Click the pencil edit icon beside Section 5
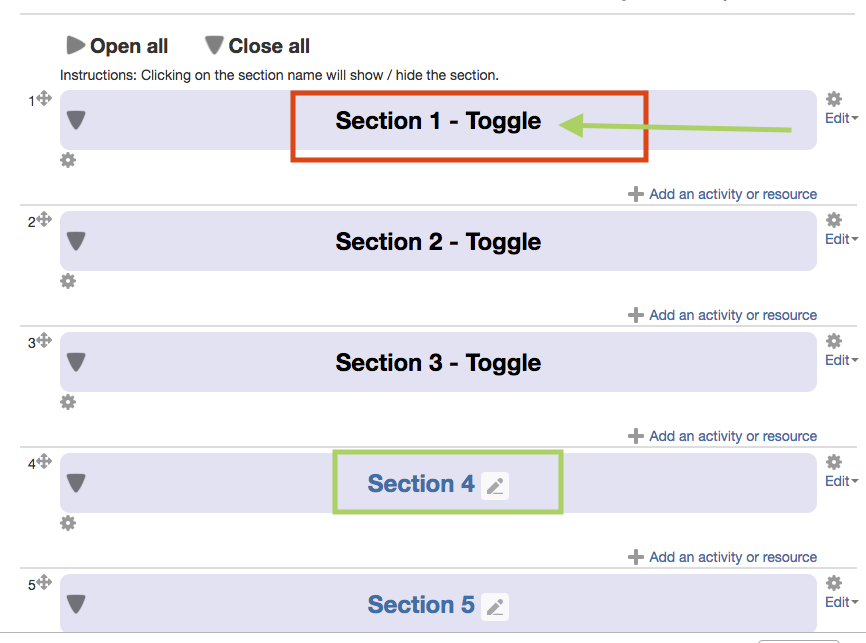Image resolution: width=866 pixels, height=643 pixels. (x=495, y=607)
